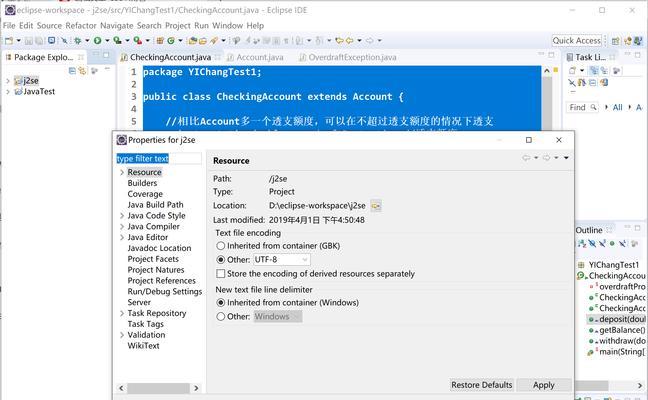Check Store the encoding of derived resources separately
This screenshot has width=648, height=400.
point(221,274)
